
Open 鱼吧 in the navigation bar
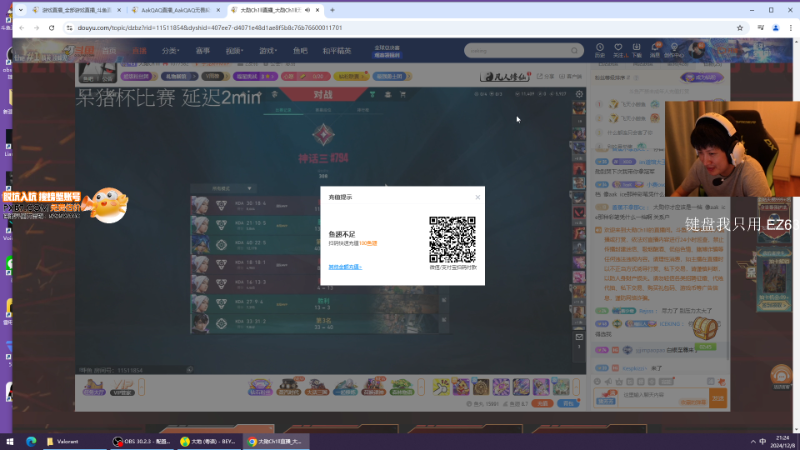point(300,51)
